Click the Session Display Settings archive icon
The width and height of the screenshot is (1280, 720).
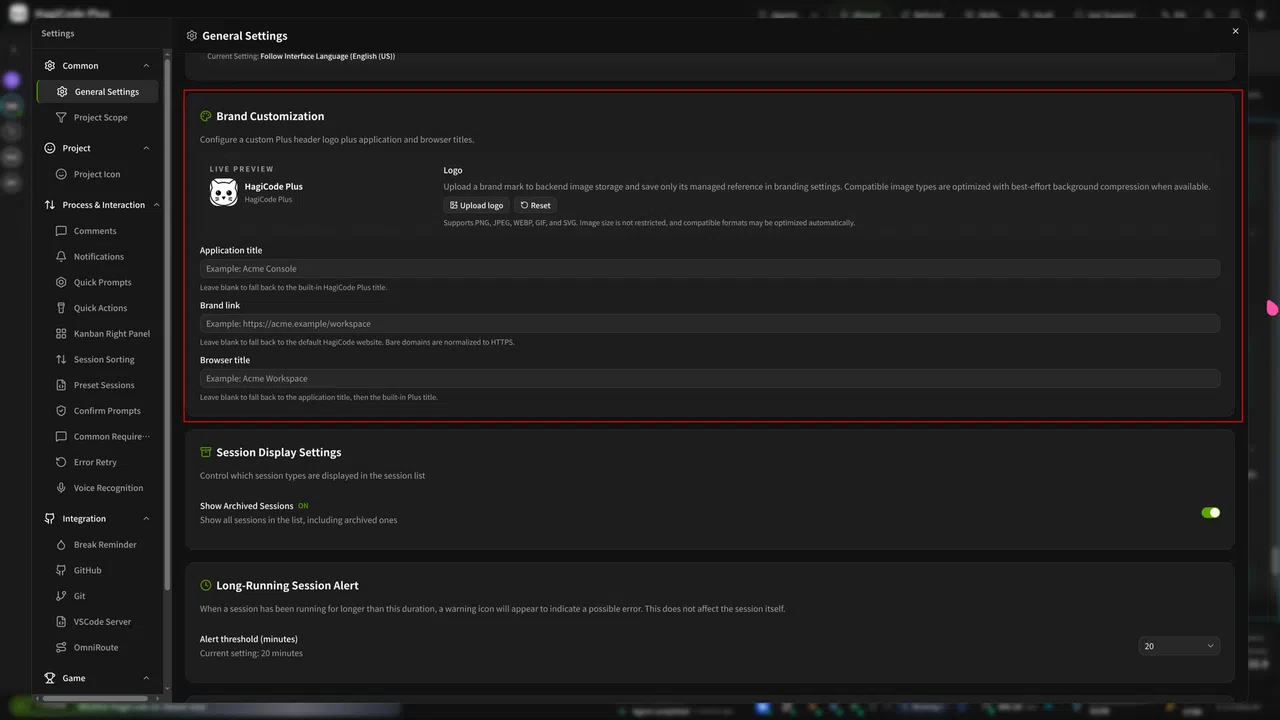(x=206, y=452)
